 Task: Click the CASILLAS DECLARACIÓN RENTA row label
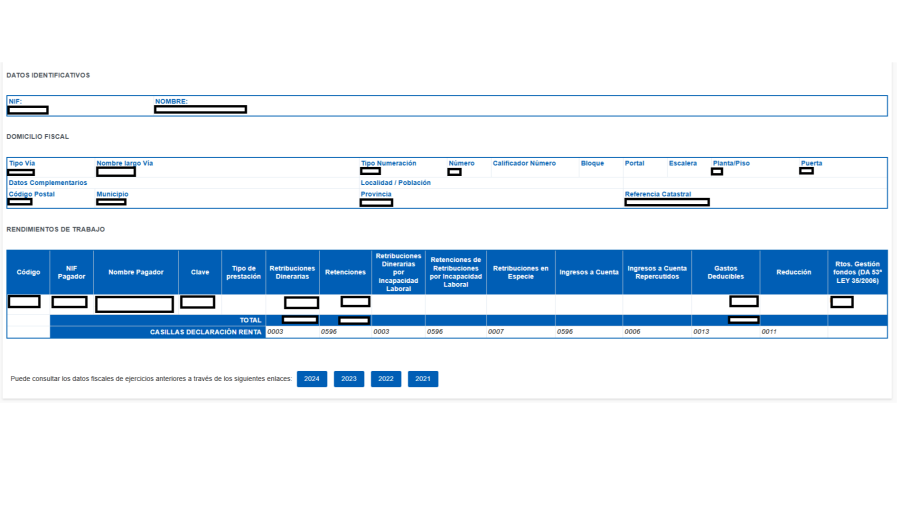205,331
